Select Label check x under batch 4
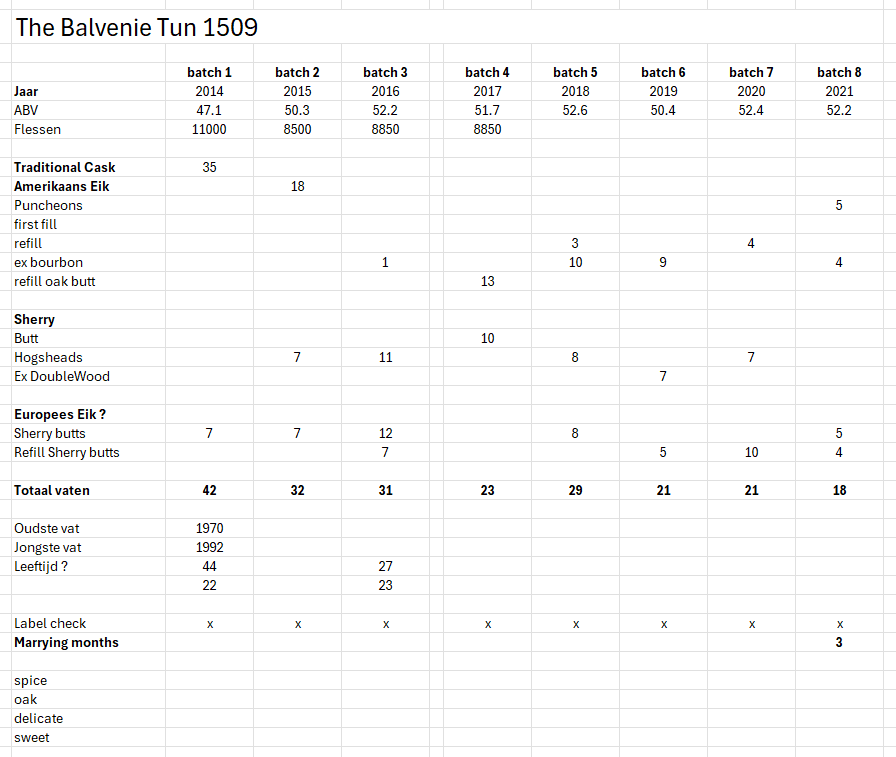Screen dimensions: 896x757 [x=487, y=623]
